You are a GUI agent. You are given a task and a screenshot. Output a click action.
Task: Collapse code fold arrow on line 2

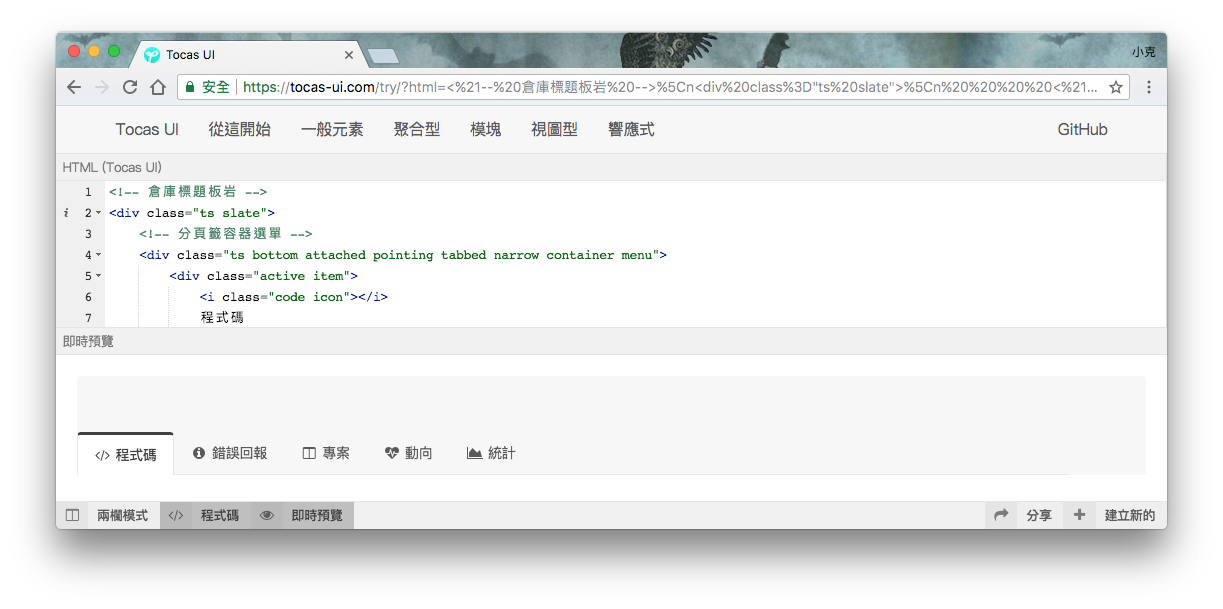[99, 213]
